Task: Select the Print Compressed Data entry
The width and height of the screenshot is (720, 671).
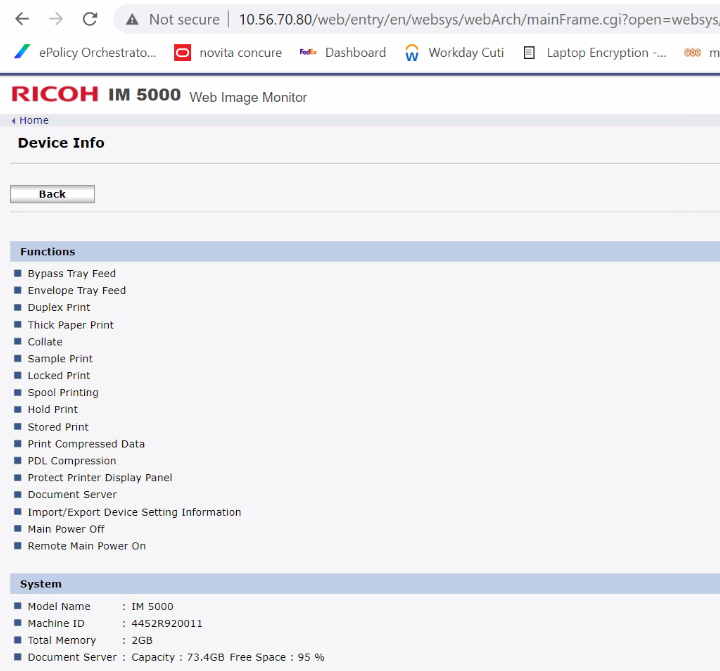Action: point(86,444)
